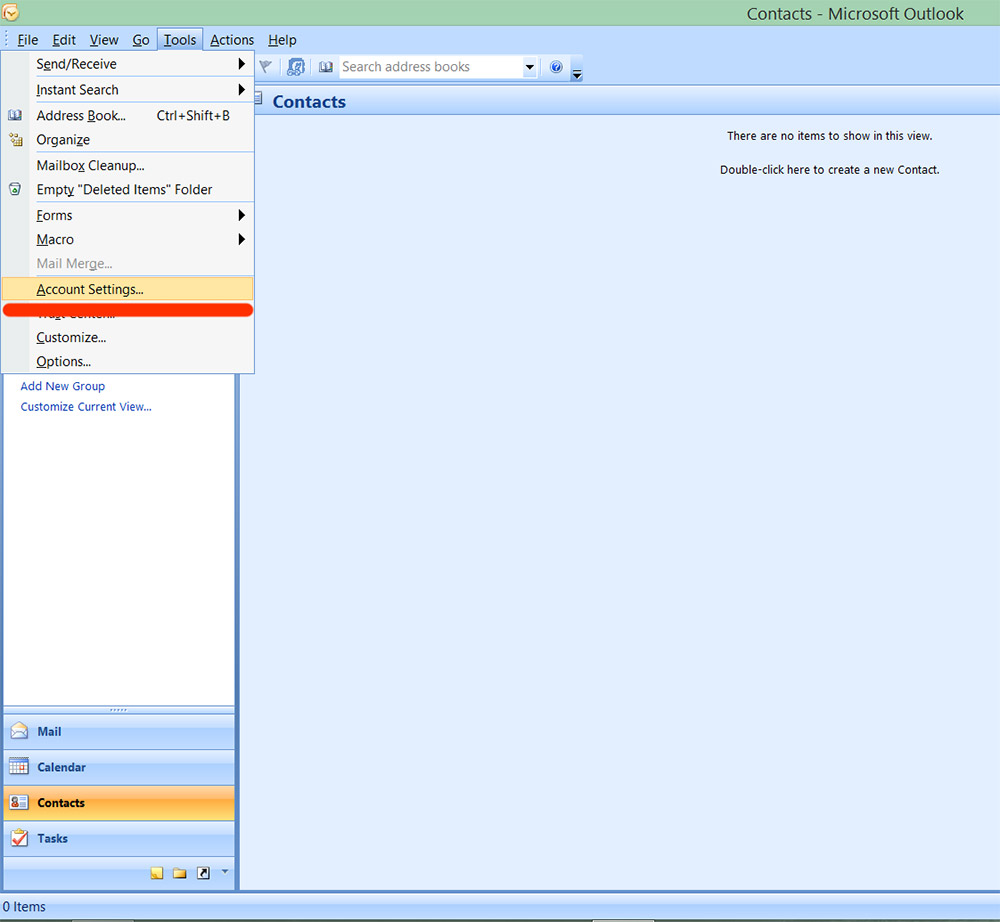This screenshot has width=1000, height=922.
Task: Open the View menu
Action: point(104,40)
